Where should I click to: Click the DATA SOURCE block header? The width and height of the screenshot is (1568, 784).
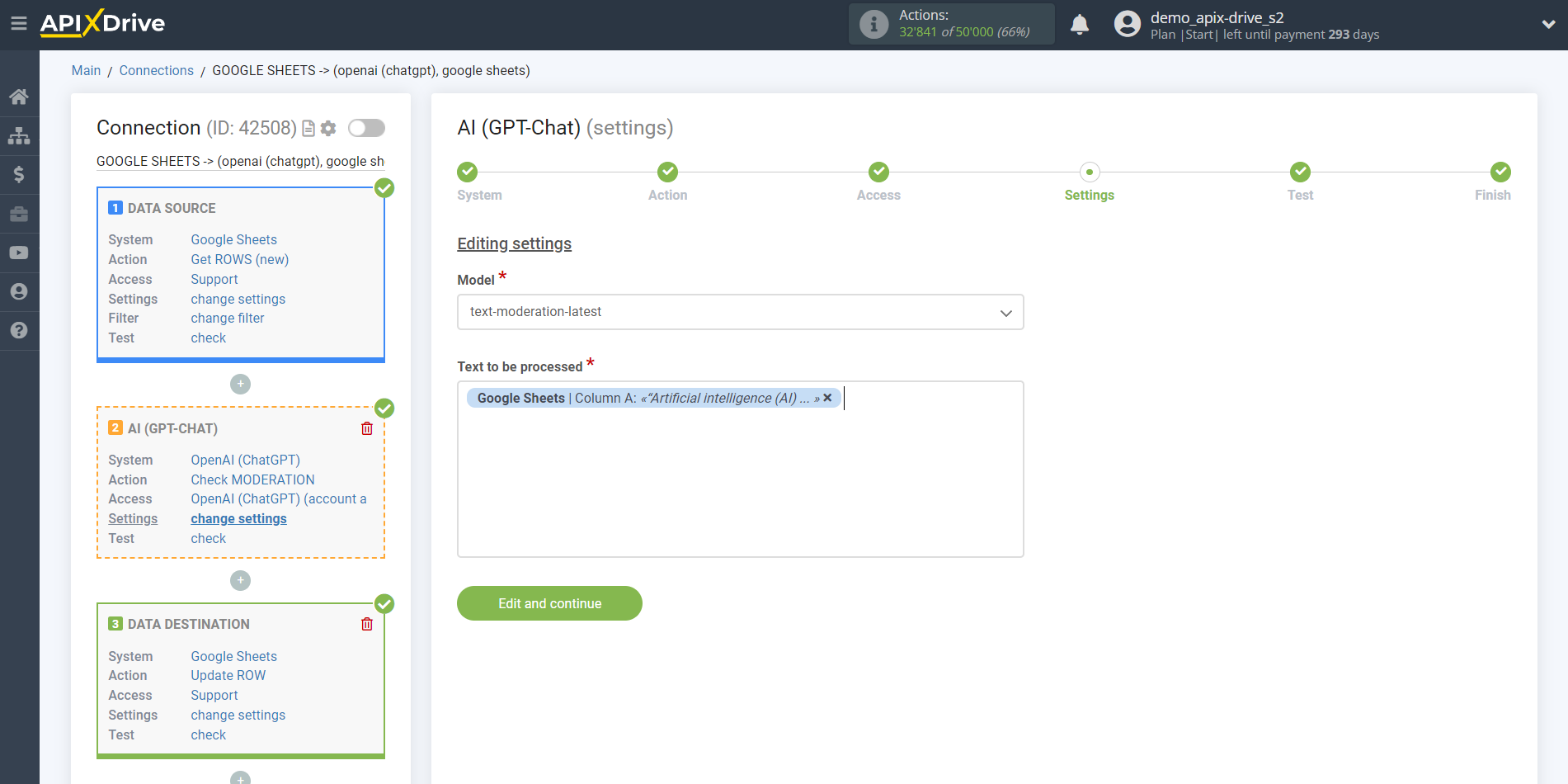(x=172, y=208)
